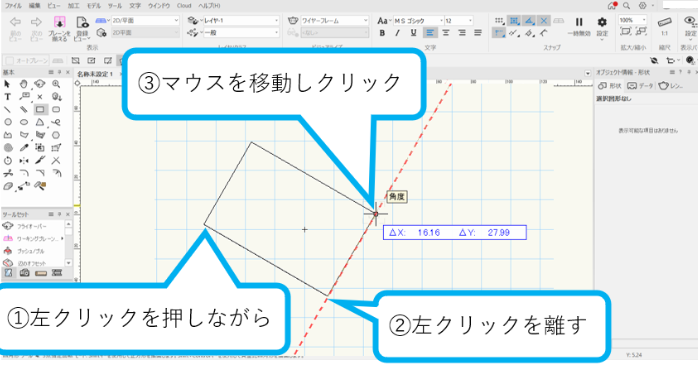
Task: Select the Rectangle tool
Action: (40, 110)
